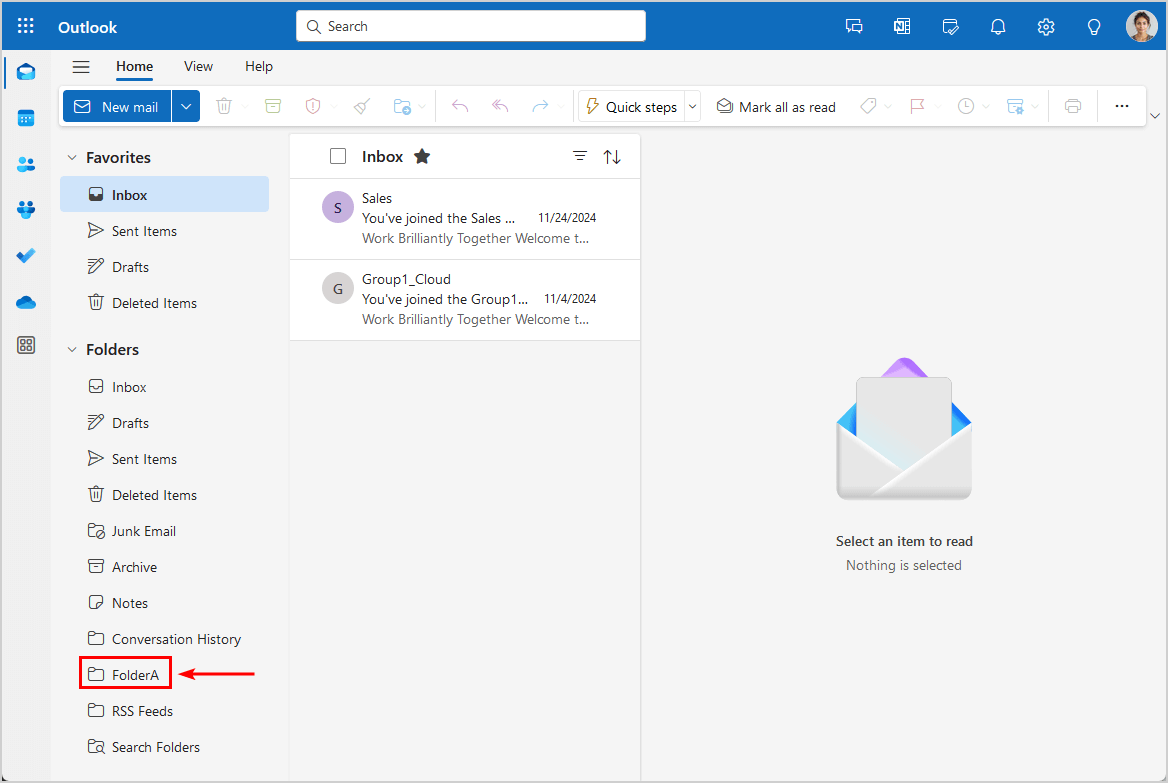Open the People contacts icon

coord(26,164)
